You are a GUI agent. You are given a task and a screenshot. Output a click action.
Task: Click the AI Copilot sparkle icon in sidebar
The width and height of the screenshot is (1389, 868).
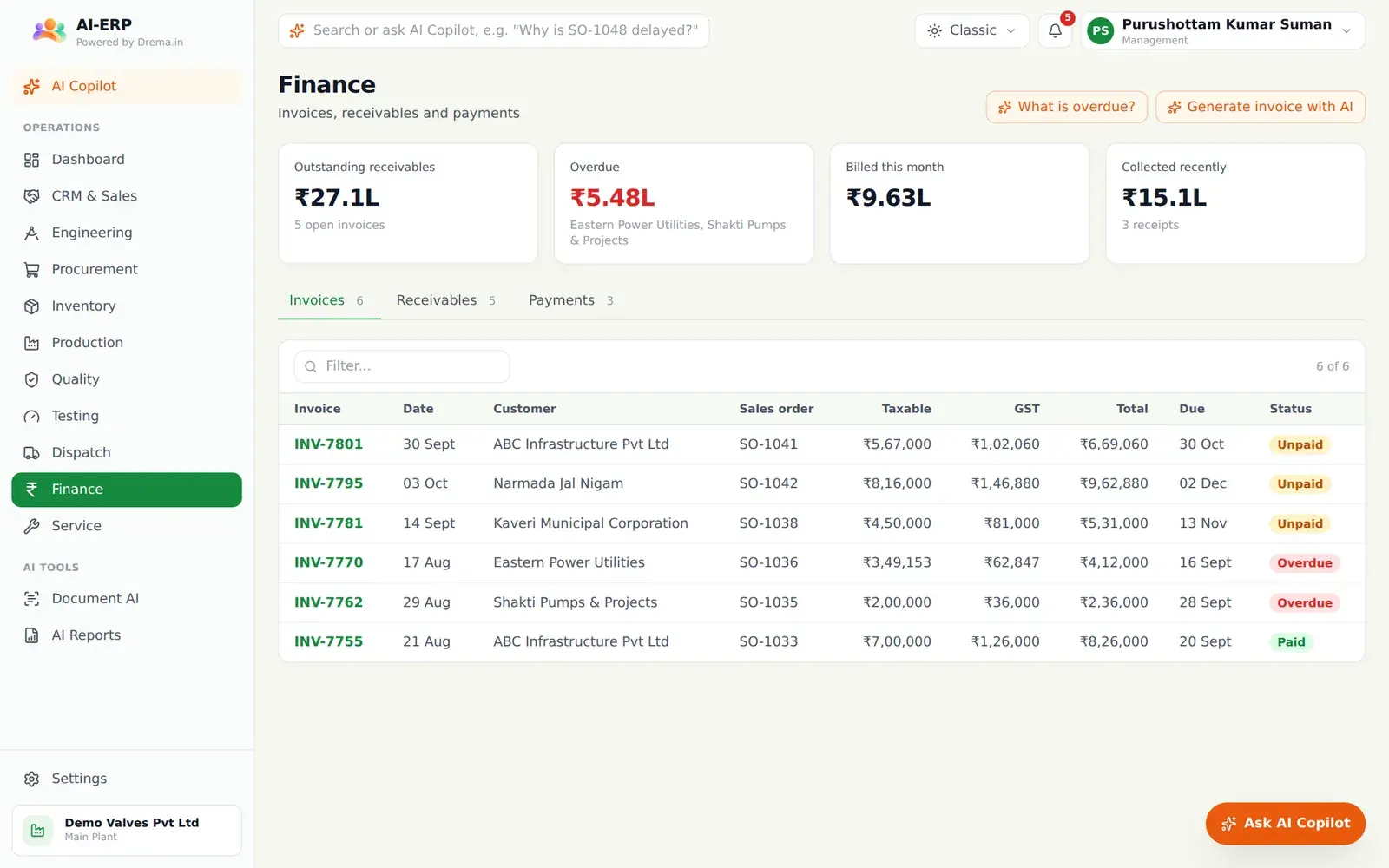pyautogui.click(x=32, y=86)
